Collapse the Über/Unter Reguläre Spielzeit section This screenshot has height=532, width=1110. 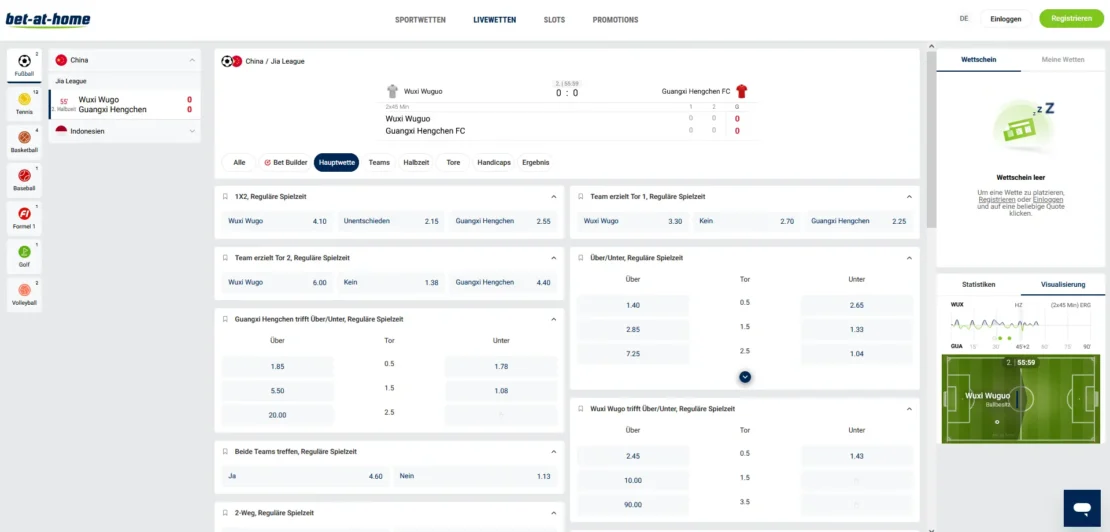tap(909, 258)
